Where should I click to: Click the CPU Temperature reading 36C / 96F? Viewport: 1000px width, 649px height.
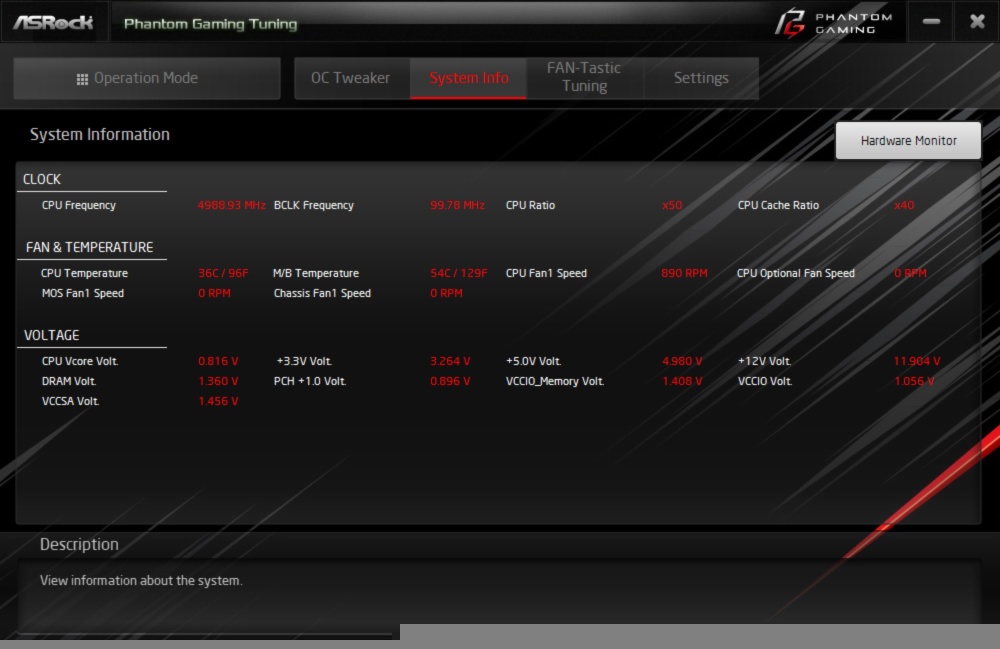223,273
